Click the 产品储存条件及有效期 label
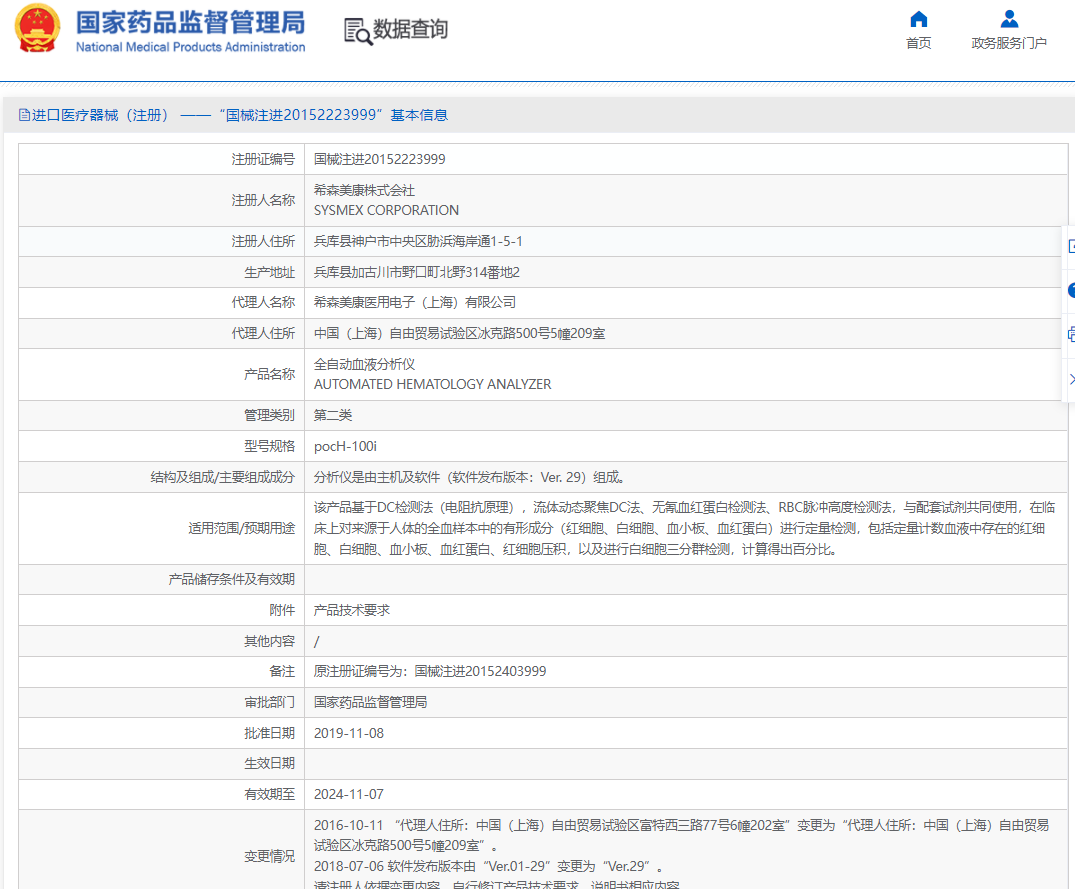Screen dimensions: 1075x889 click(232, 579)
